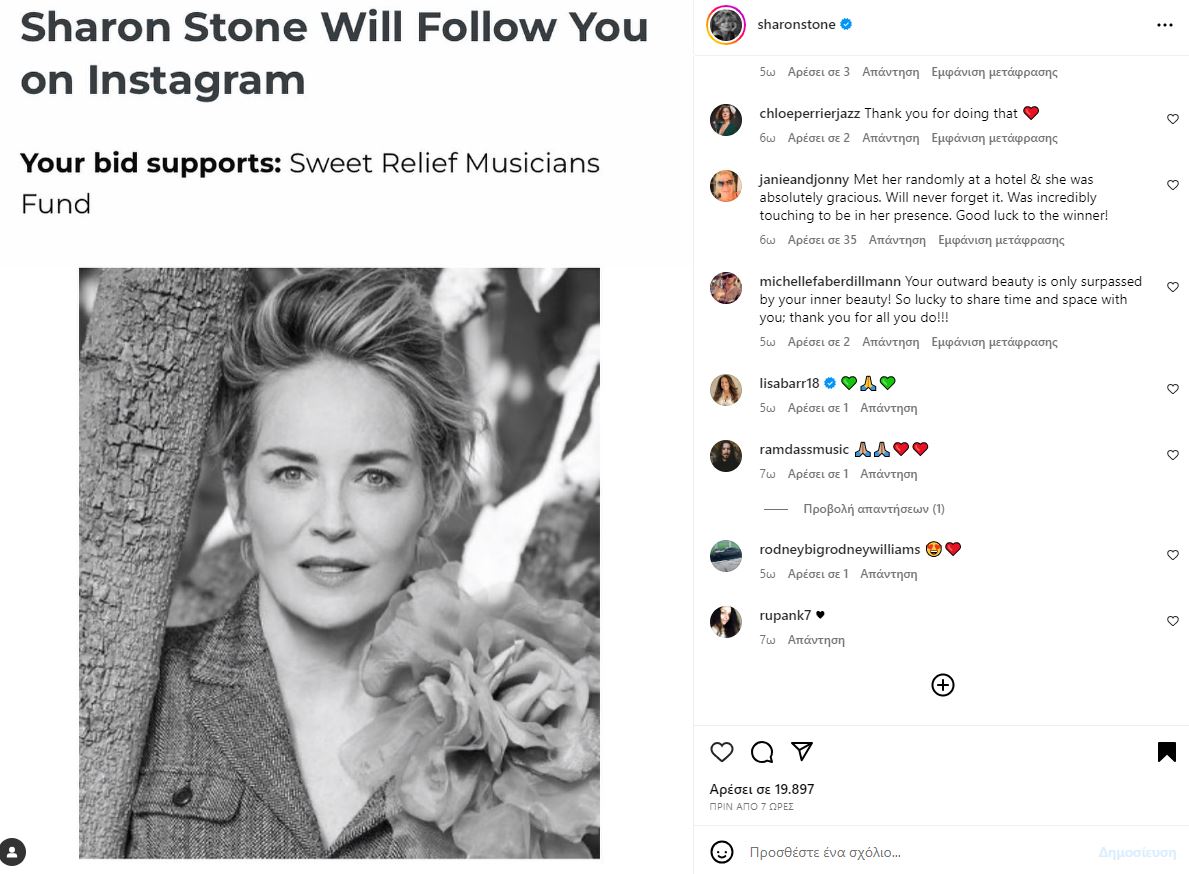This screenshot has height=874, width=1189.
Task: Load more comments with plus icon
Action: pos(943,685)
